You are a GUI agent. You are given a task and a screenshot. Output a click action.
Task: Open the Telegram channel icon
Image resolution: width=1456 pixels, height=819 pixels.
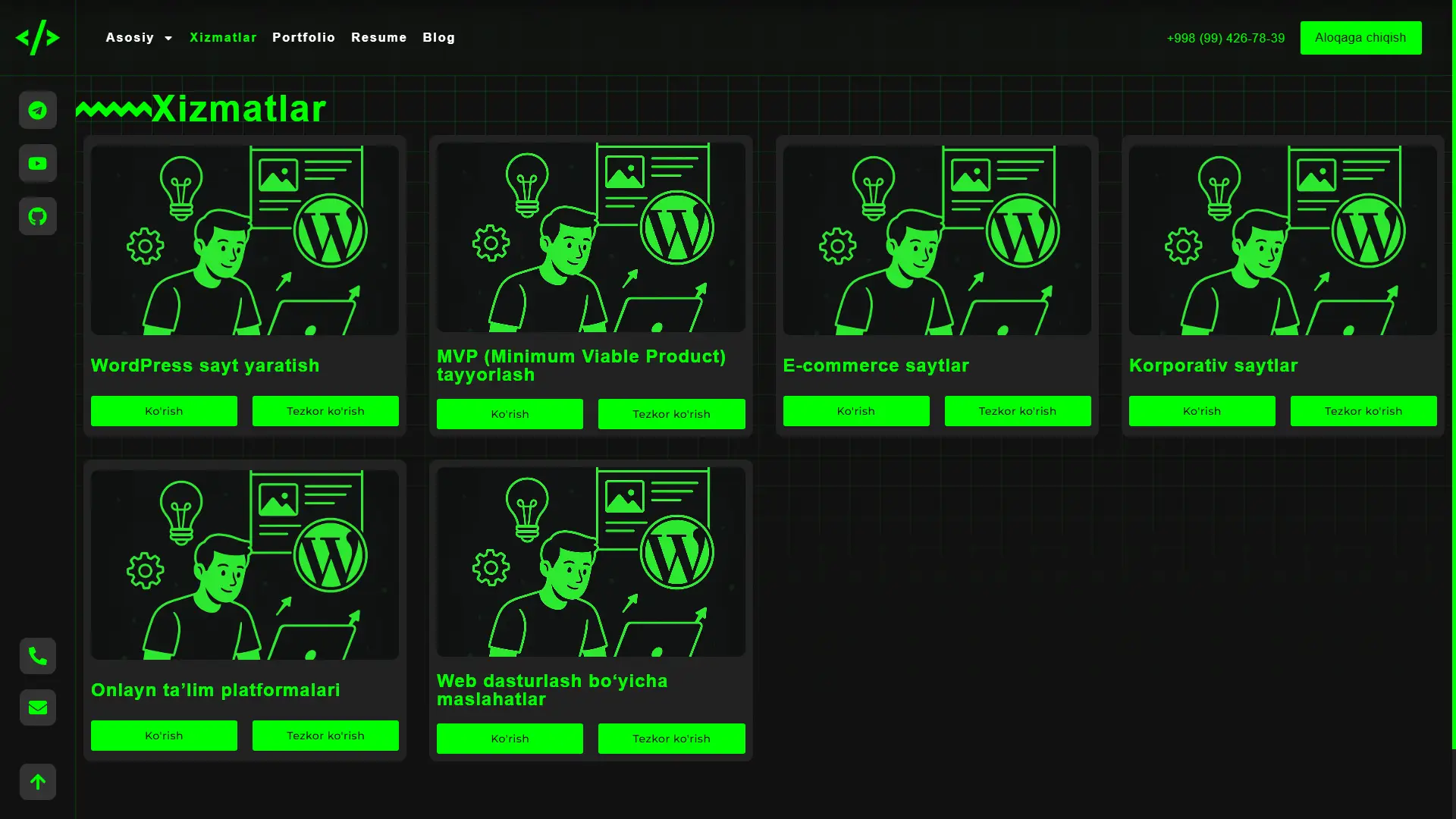coord(37,110)
